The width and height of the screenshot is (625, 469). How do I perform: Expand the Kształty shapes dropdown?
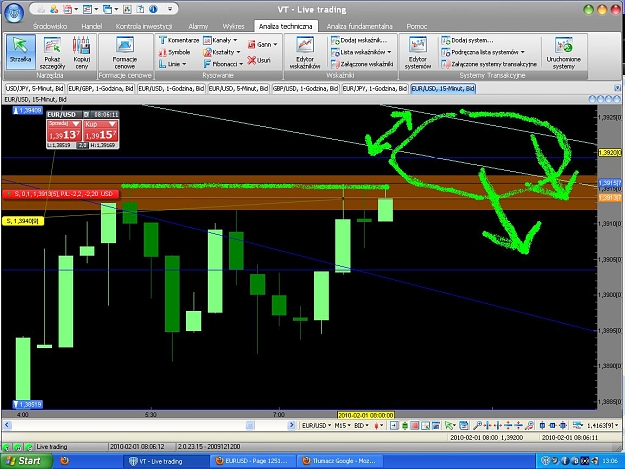coord(222,52)
